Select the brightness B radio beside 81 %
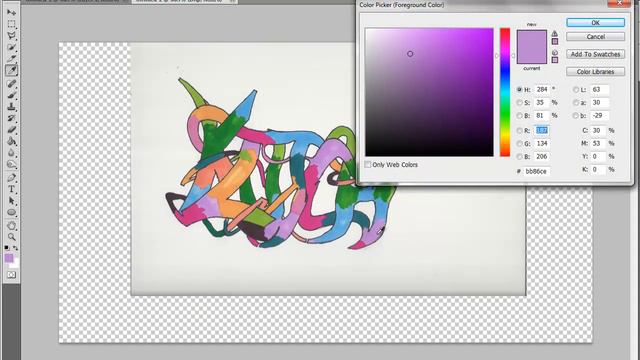The width and height of the screenshot is (640, 360). [519, 116]
